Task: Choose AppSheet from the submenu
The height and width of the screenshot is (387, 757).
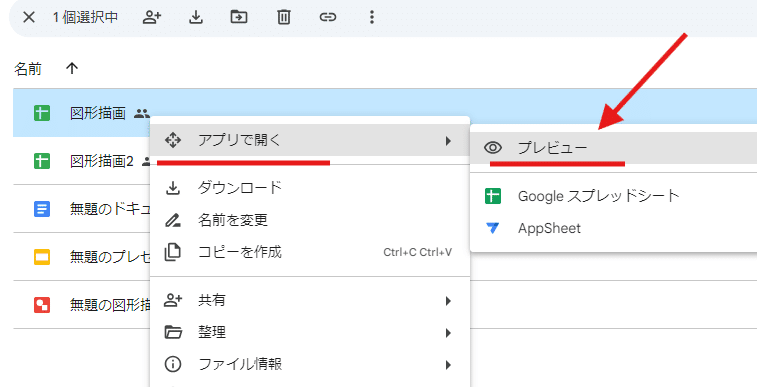Action: [x=613, y=228]
